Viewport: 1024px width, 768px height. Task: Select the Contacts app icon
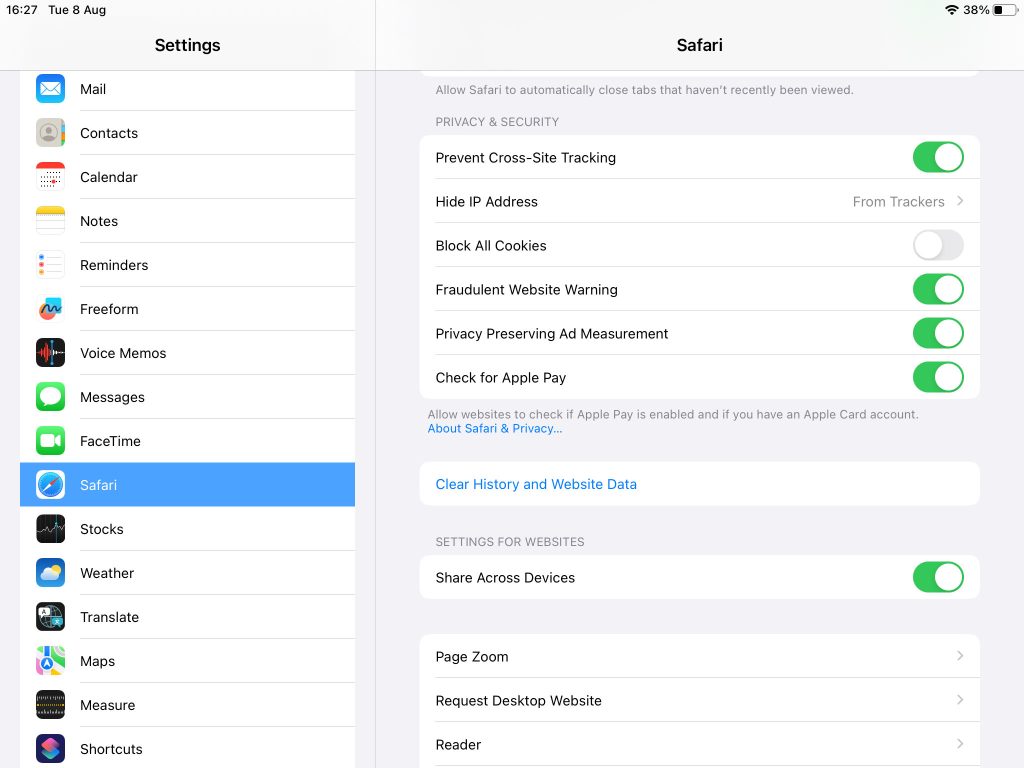(50, 133)
